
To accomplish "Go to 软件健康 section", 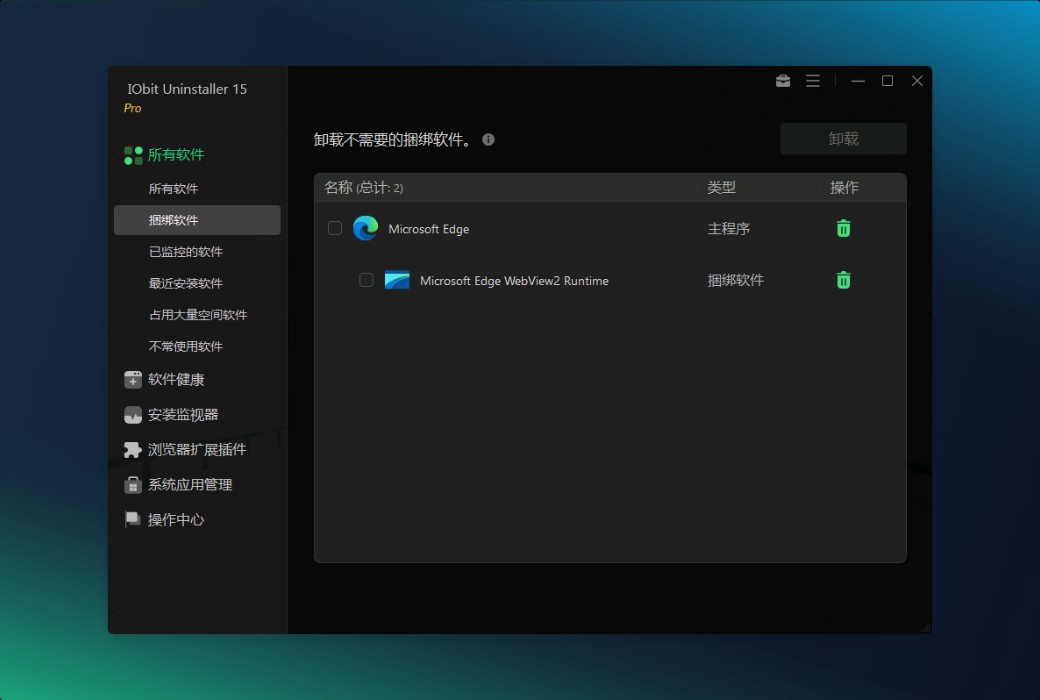I will [x=176, y=380].
